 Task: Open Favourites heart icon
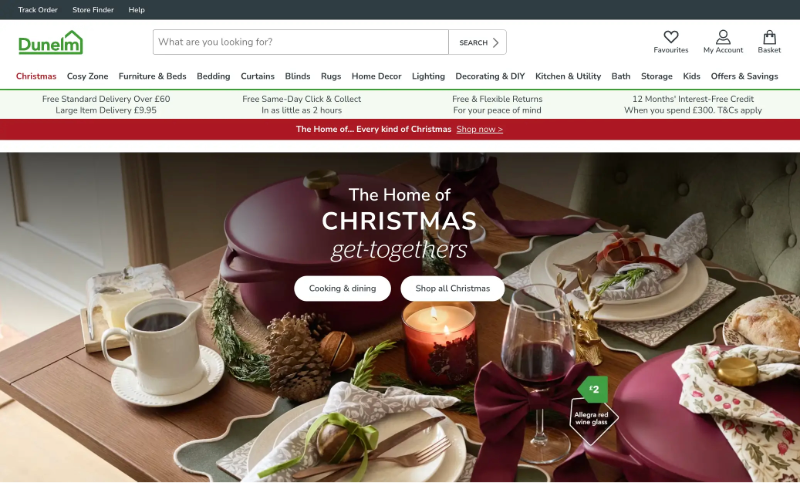670,37
